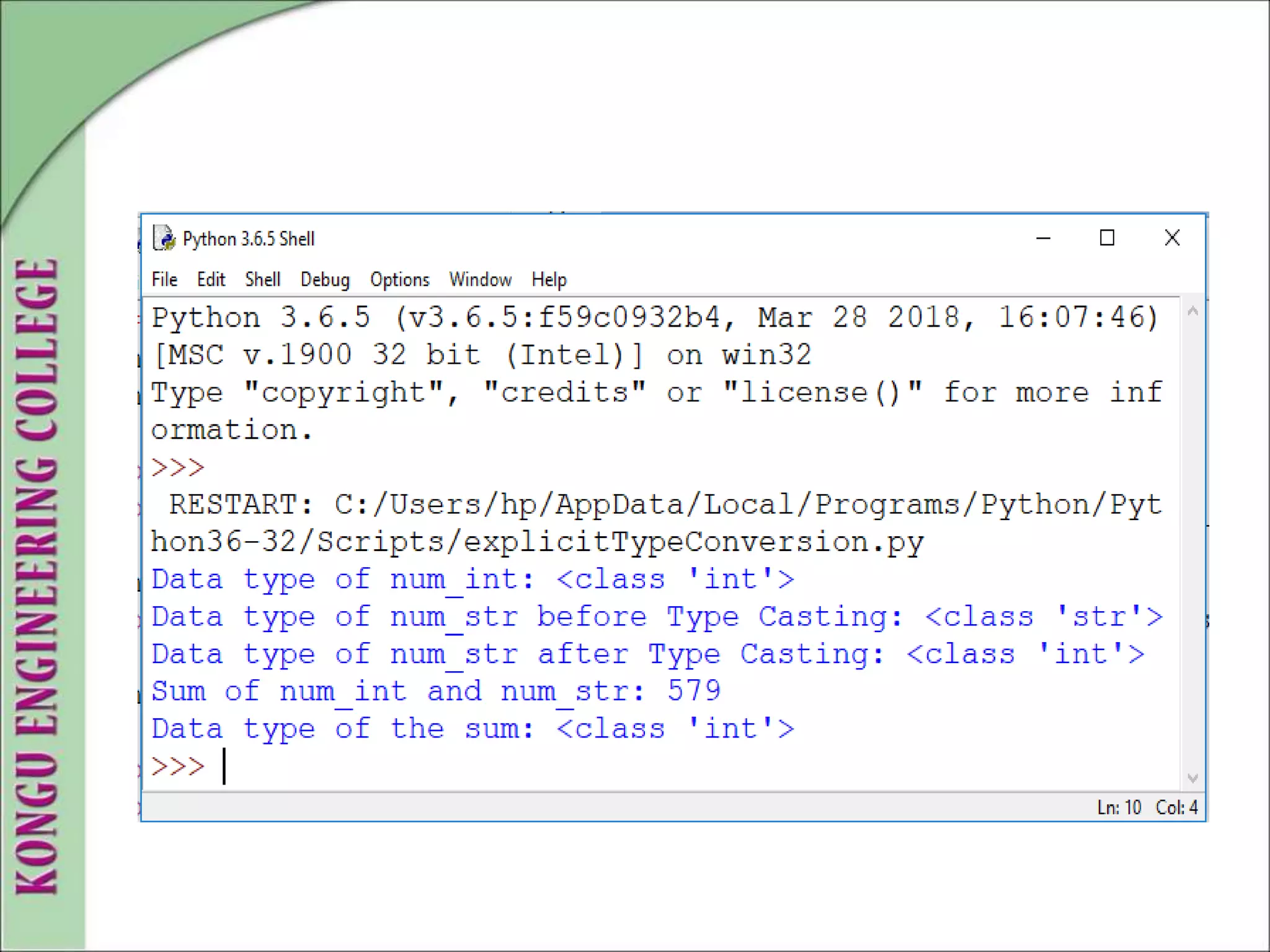Minimize the Python Shell window
Image resolution: width=1270 pixels, height=952 pixels.
click(1044, 238)
